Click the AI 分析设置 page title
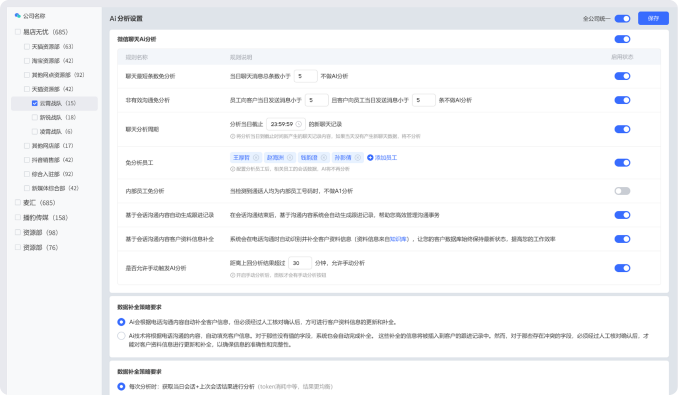Screen dimensions: 678x395 coord(126,19)
